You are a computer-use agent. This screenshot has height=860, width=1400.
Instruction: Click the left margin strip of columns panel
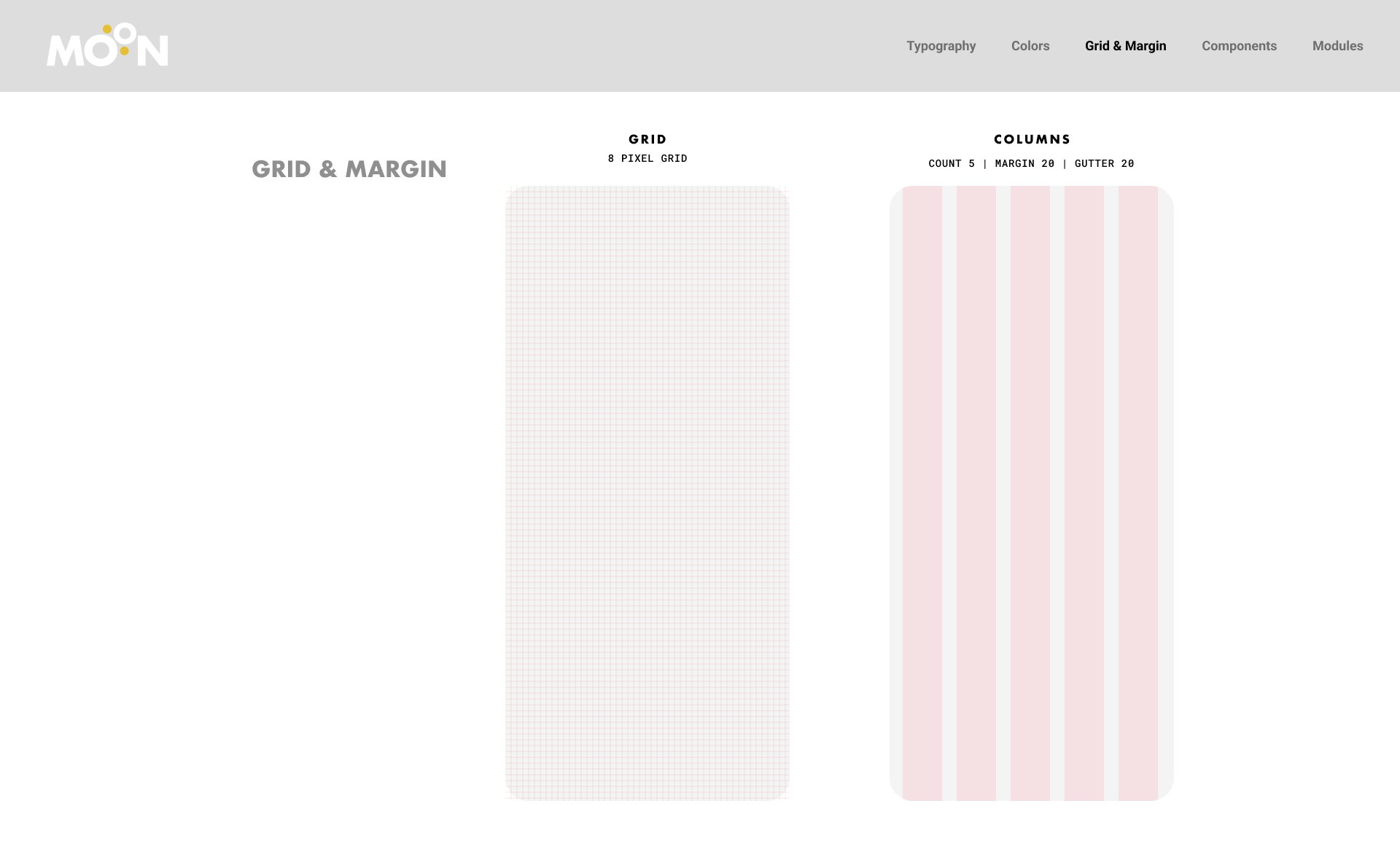(x=896, y=493)
